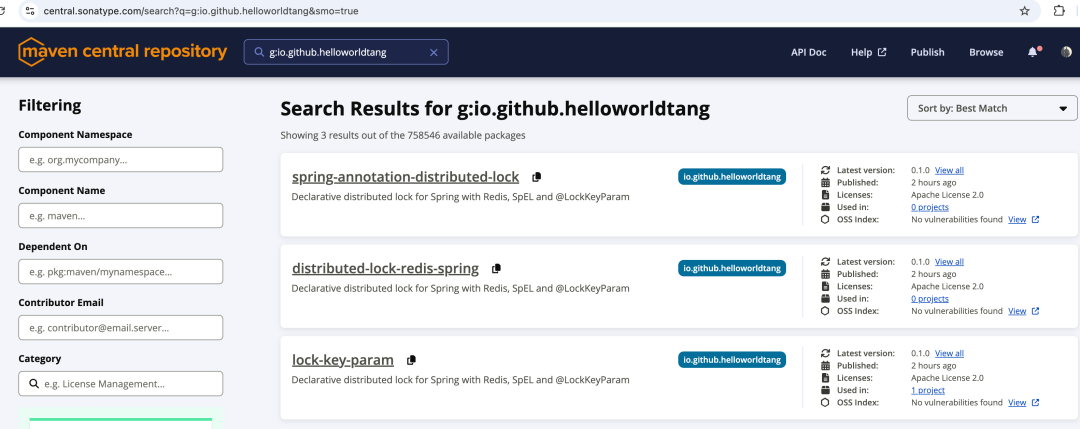Screen dimensions: 1080x429
Task: Open the notifications bell
Action: 1032,52
